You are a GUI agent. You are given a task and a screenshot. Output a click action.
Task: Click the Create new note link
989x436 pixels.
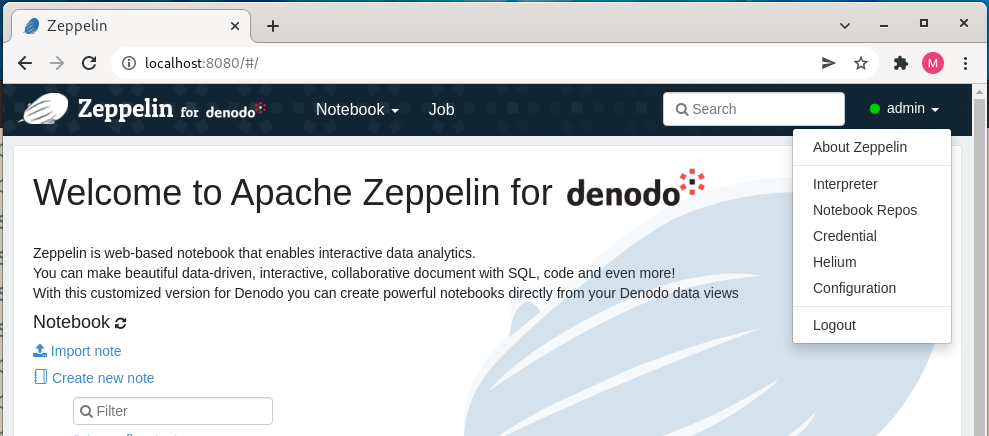pyautogui.click(x=94, y=378)
